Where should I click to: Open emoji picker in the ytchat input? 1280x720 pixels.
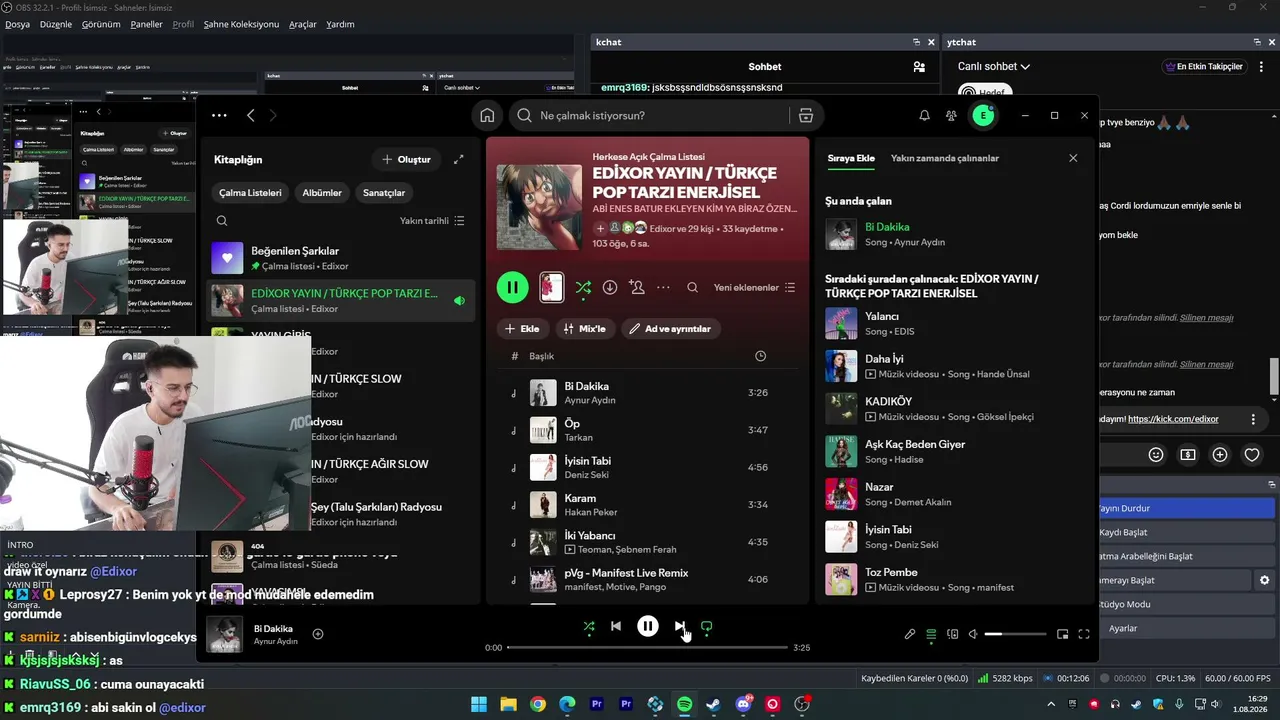coord(1156,455)
